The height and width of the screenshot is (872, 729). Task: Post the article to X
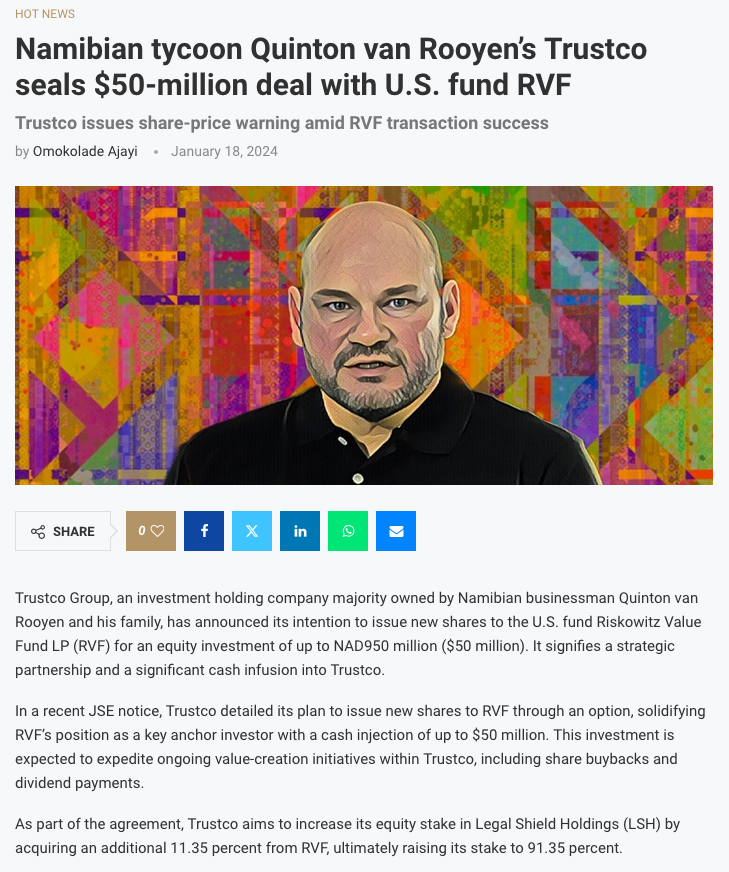tap(252, 531)
